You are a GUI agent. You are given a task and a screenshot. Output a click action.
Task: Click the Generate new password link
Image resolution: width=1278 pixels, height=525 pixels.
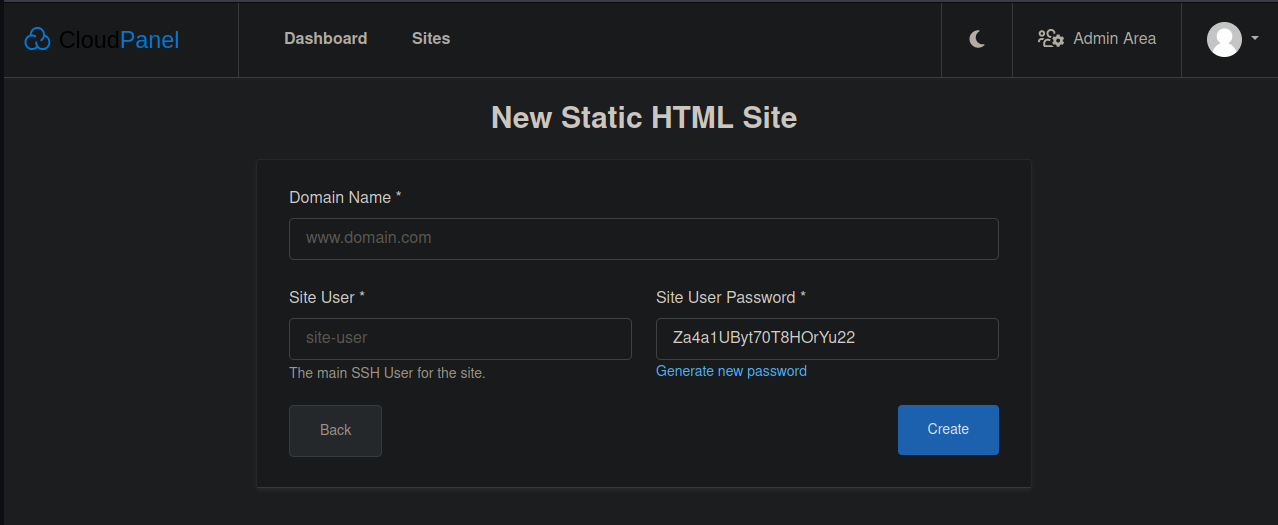coord(731,371)
